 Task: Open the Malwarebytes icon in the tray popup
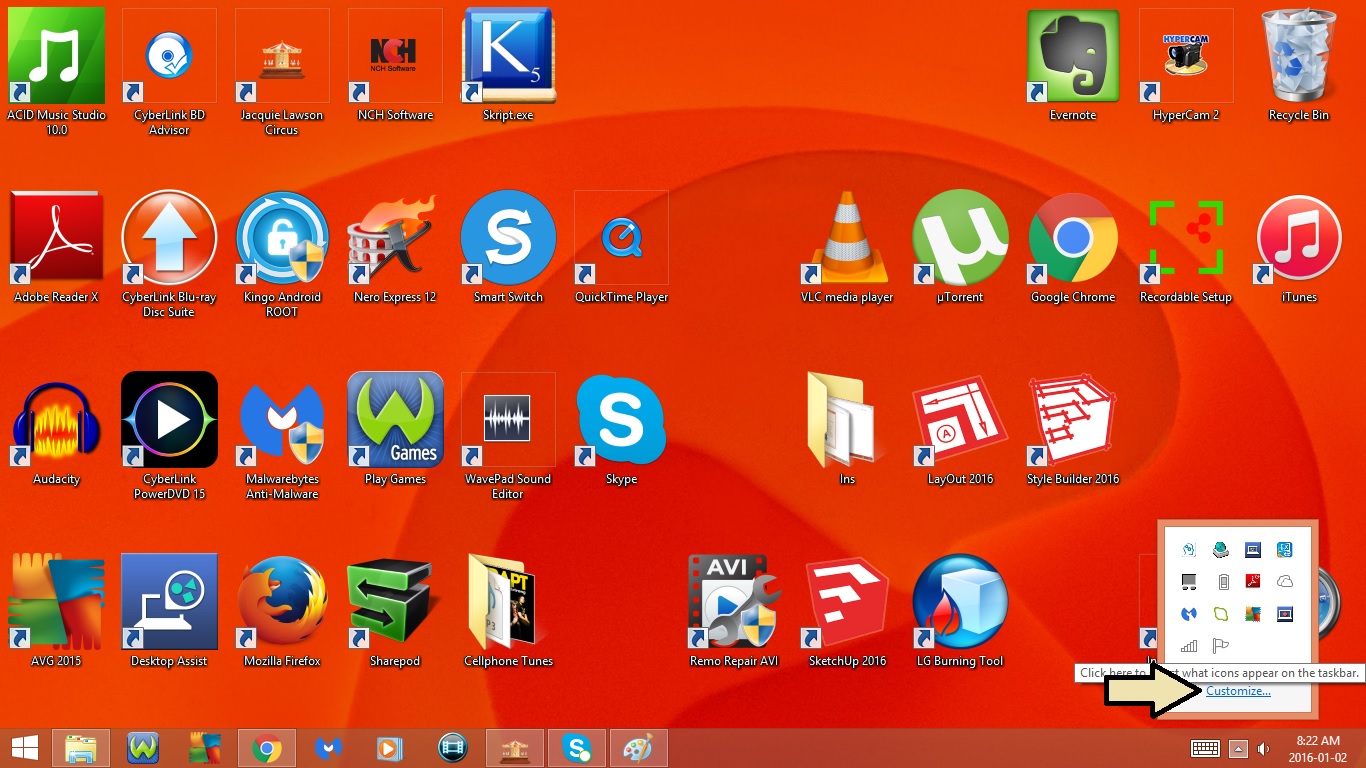tap(1189, 613)
